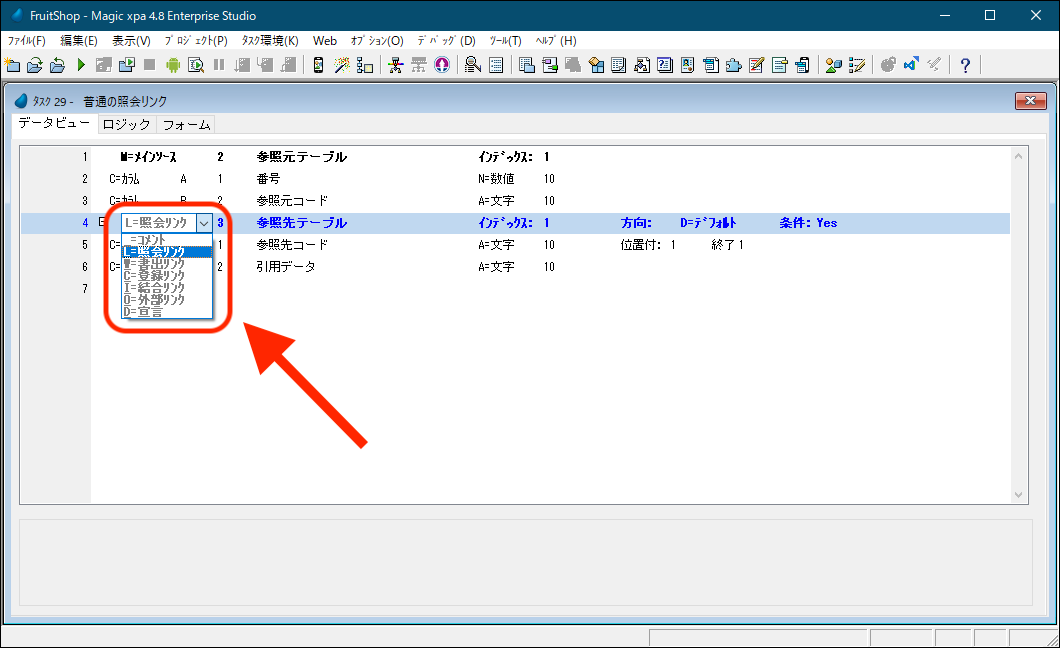The width and height of the screenshot is (1060, 648).
Task: Click the puzzle piece component icon
Action: (x=734, y=65)
